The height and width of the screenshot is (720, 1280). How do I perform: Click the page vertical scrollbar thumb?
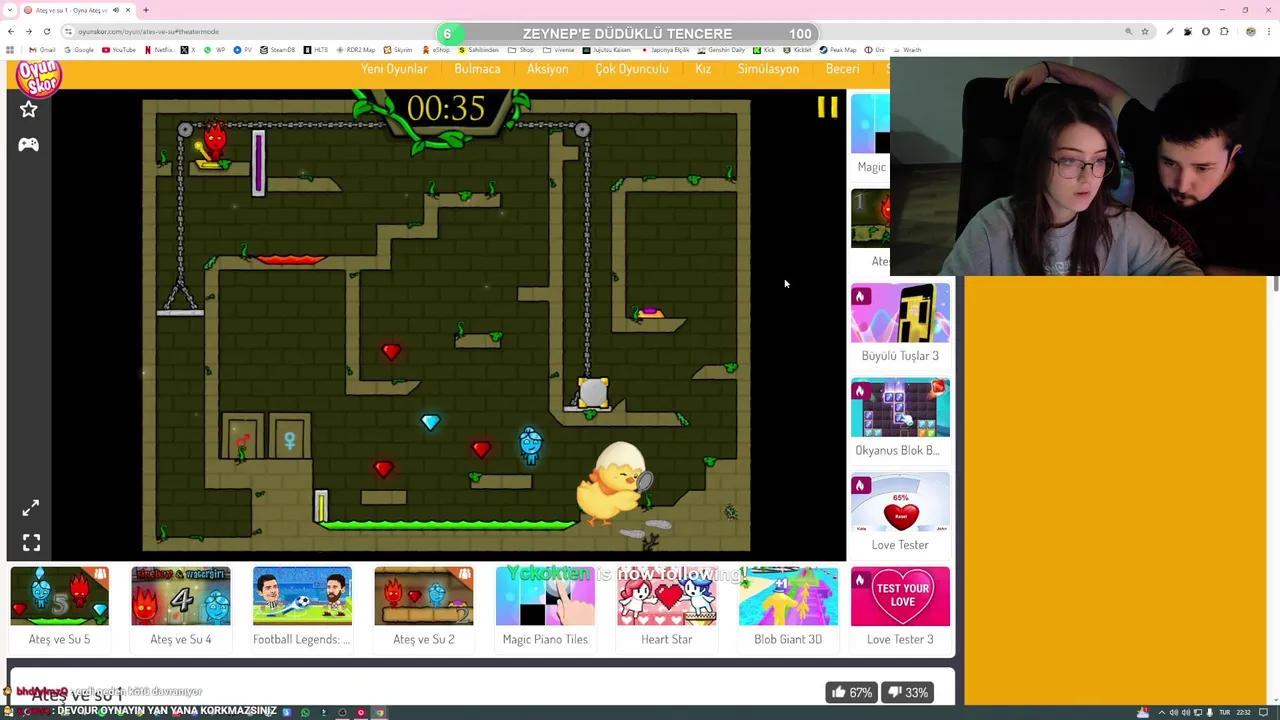(x=1275, y=284)
